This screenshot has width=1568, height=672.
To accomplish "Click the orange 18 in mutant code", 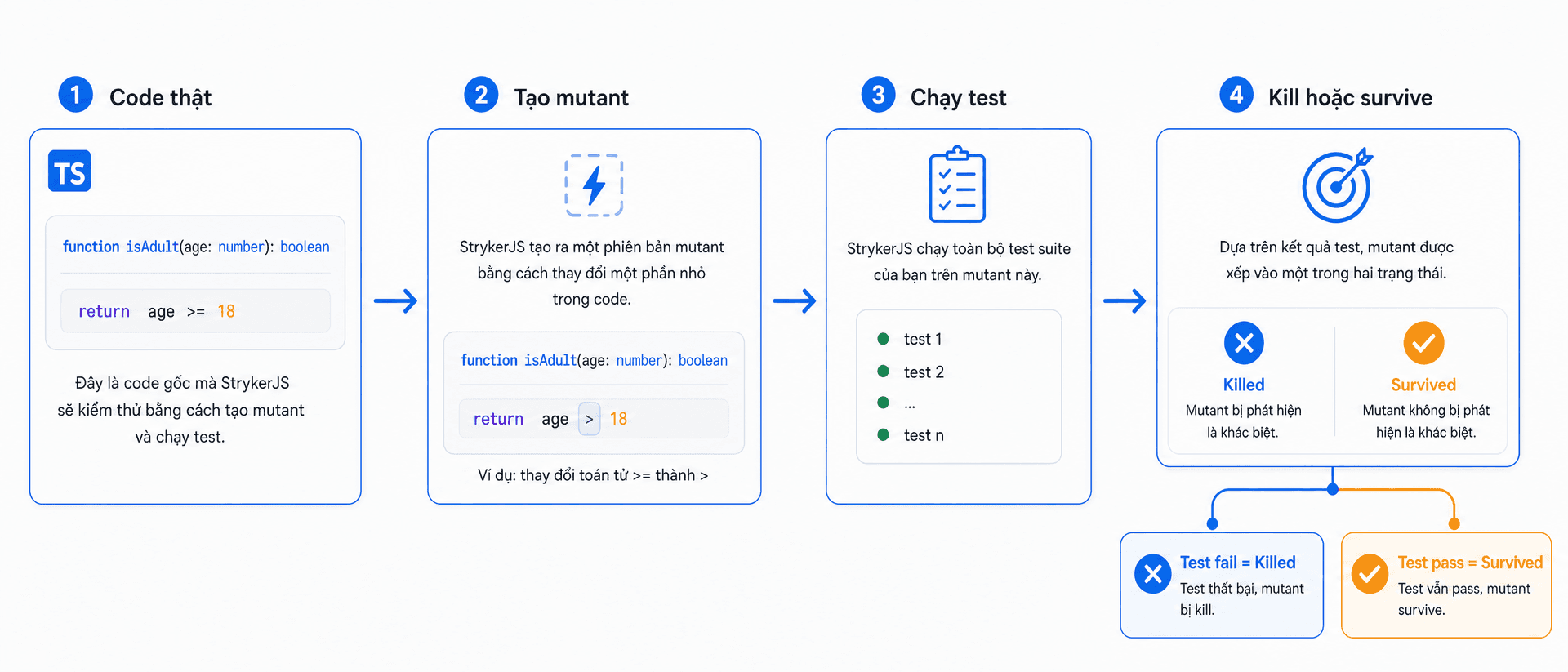I will click(x=618, y=419).
